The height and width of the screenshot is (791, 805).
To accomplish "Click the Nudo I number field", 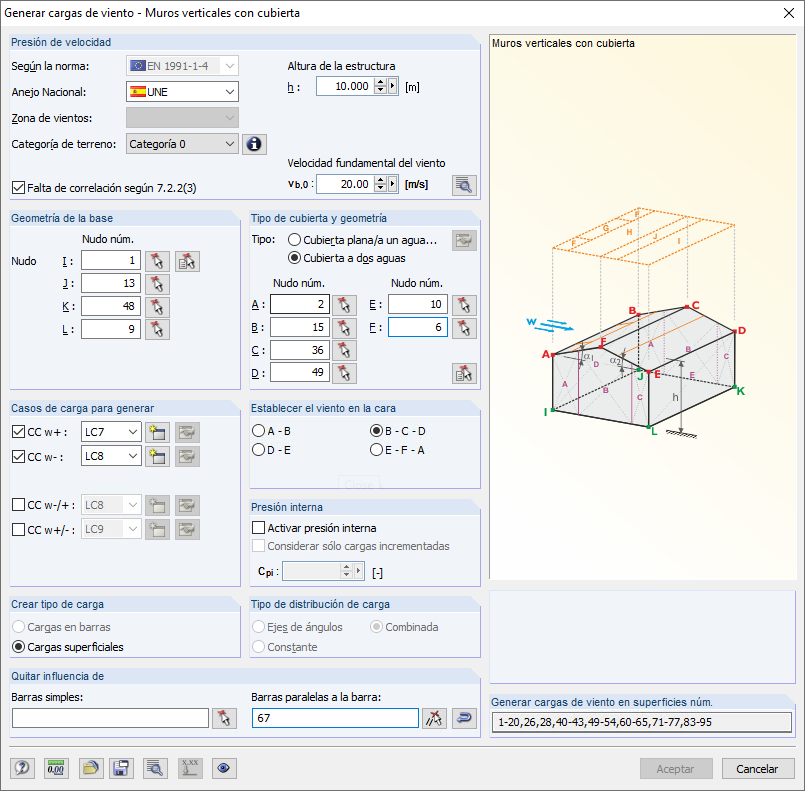I will (x=111, y=261).
